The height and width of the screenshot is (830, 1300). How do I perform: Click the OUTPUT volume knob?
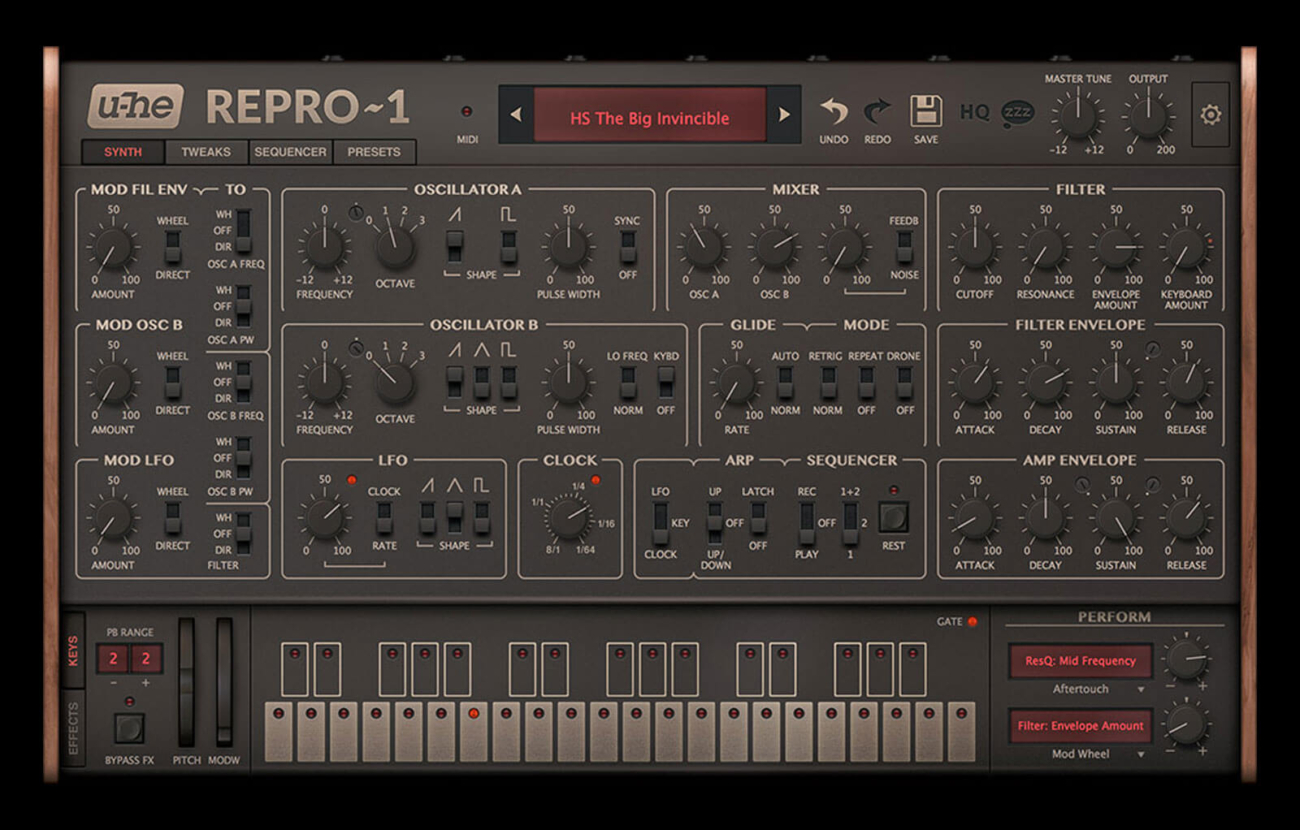coord(1147,118)
